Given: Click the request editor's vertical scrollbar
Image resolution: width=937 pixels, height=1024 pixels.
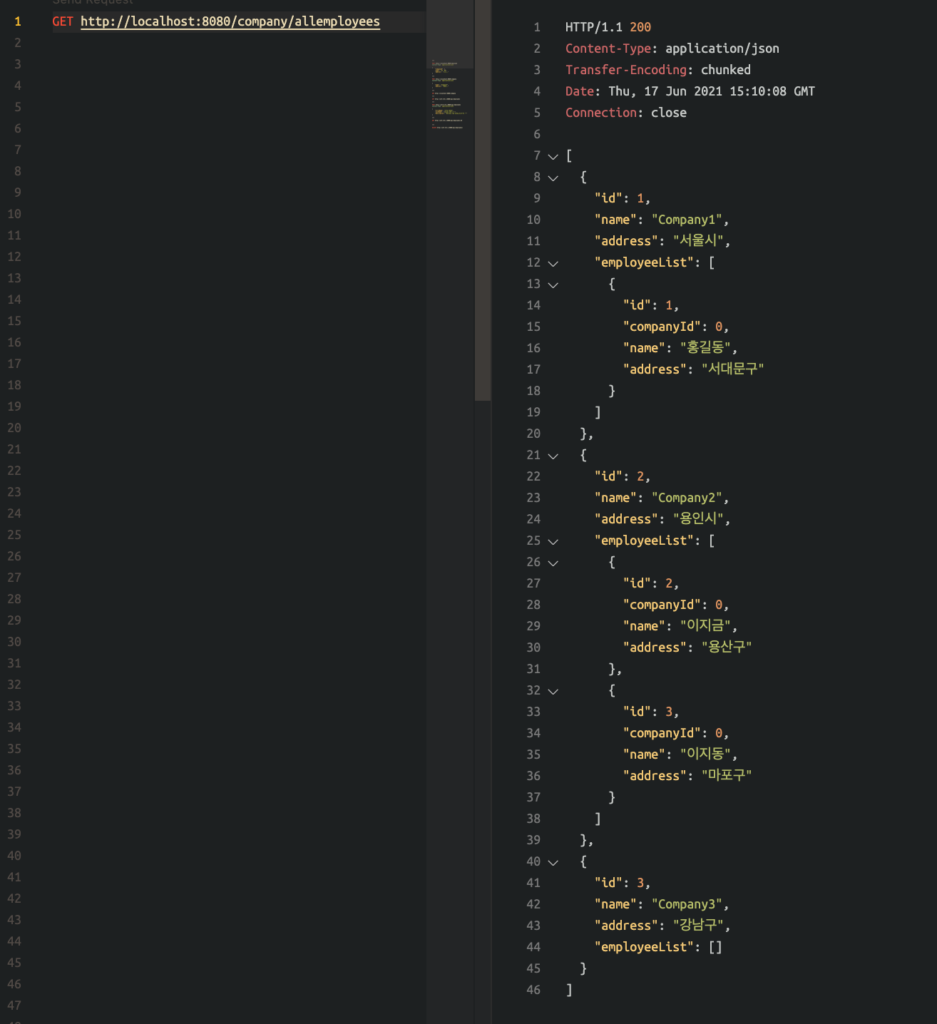Looking at the screenshot, I should click(x=482, y=200).
